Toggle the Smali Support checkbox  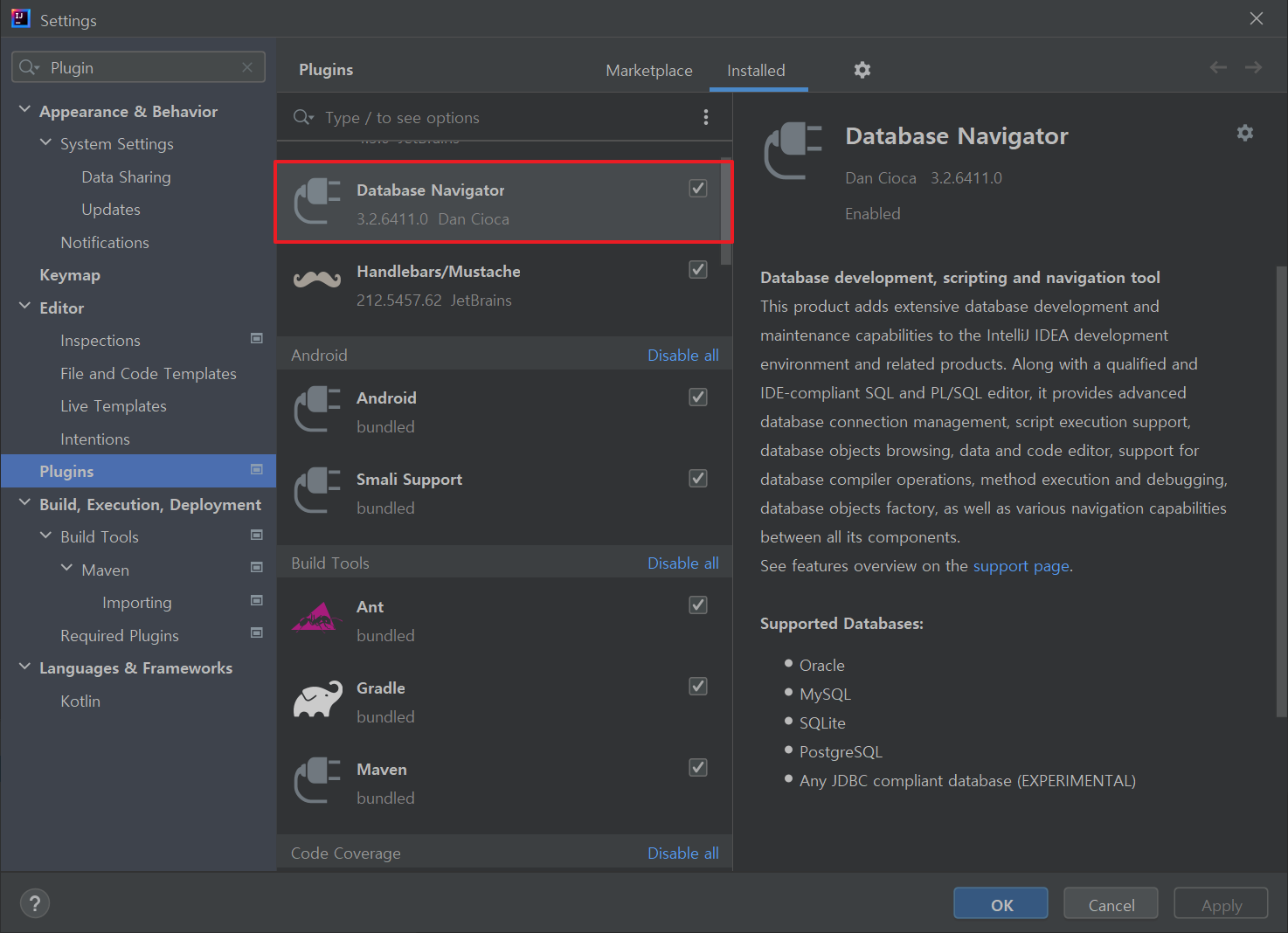point(698,478)
